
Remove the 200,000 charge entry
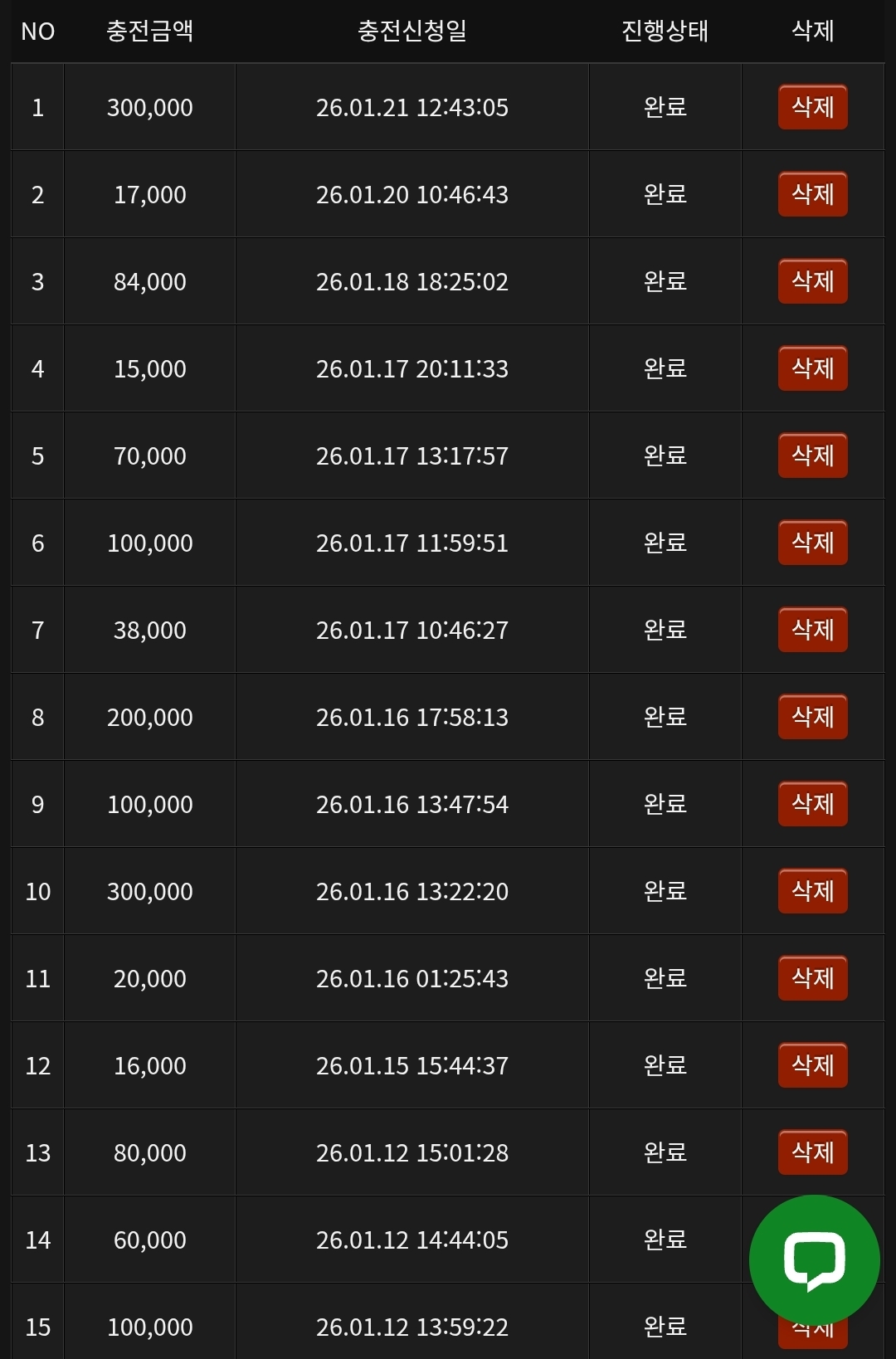tap(812, 717)
